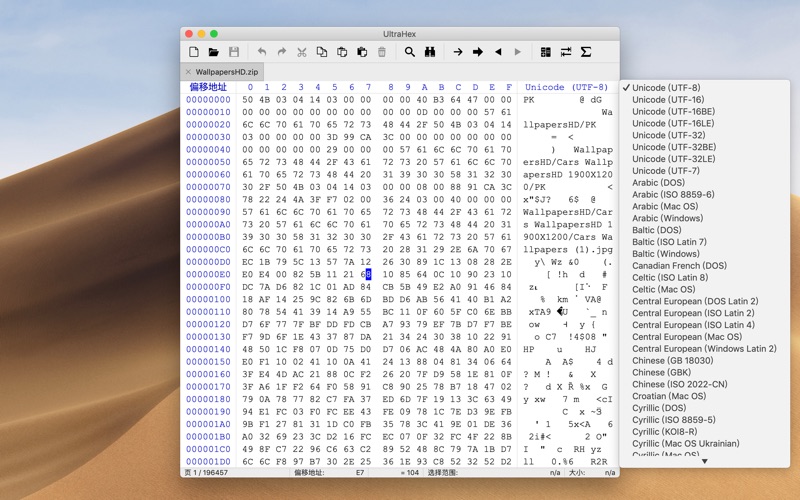Click the bold right arrow icon
Image resolution: width=800 pixels, height=500 pixels.
(x=478, y=52)
